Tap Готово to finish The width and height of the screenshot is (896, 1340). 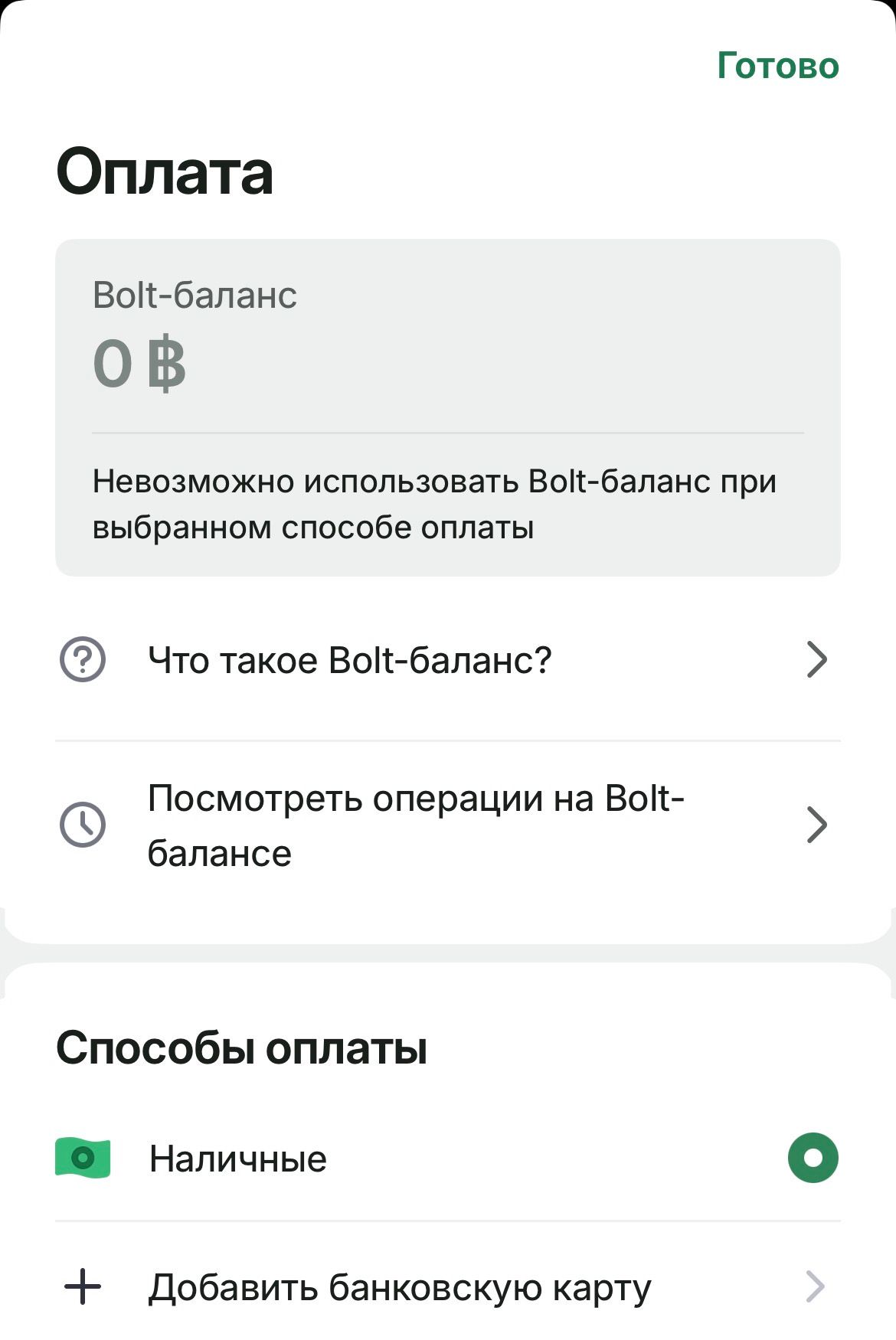point(777,65)
